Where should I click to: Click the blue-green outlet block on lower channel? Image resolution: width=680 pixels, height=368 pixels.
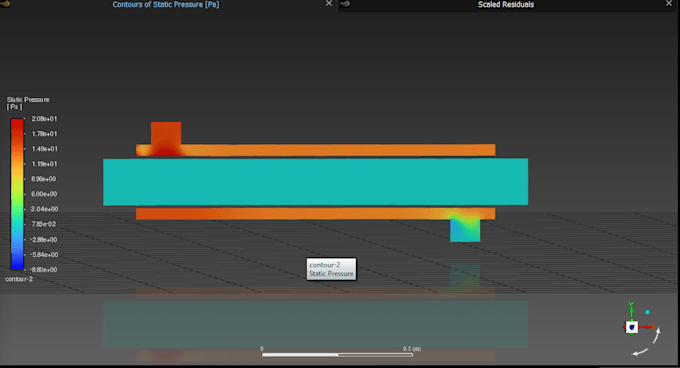coord(465,230)
